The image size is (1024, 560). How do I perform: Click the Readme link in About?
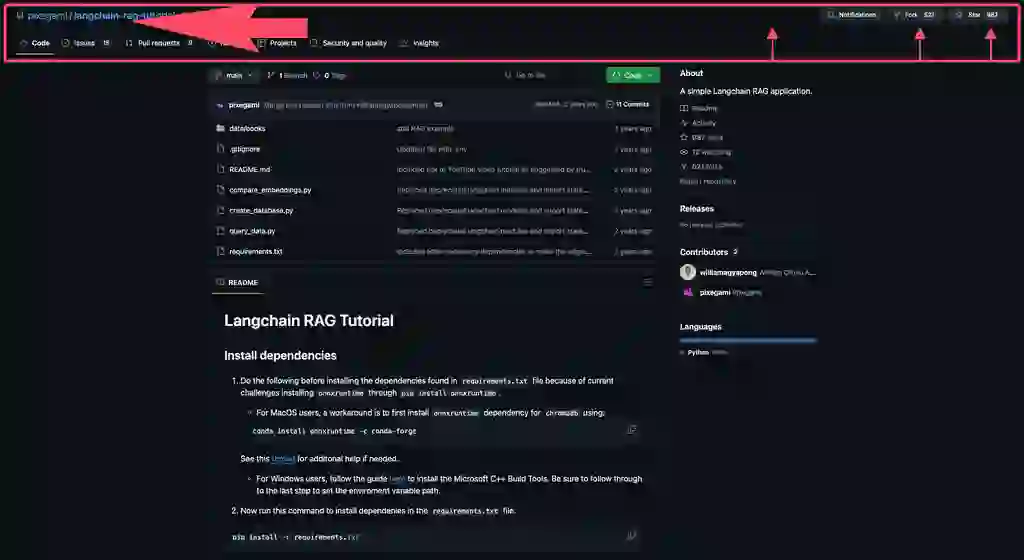point(699,108)
